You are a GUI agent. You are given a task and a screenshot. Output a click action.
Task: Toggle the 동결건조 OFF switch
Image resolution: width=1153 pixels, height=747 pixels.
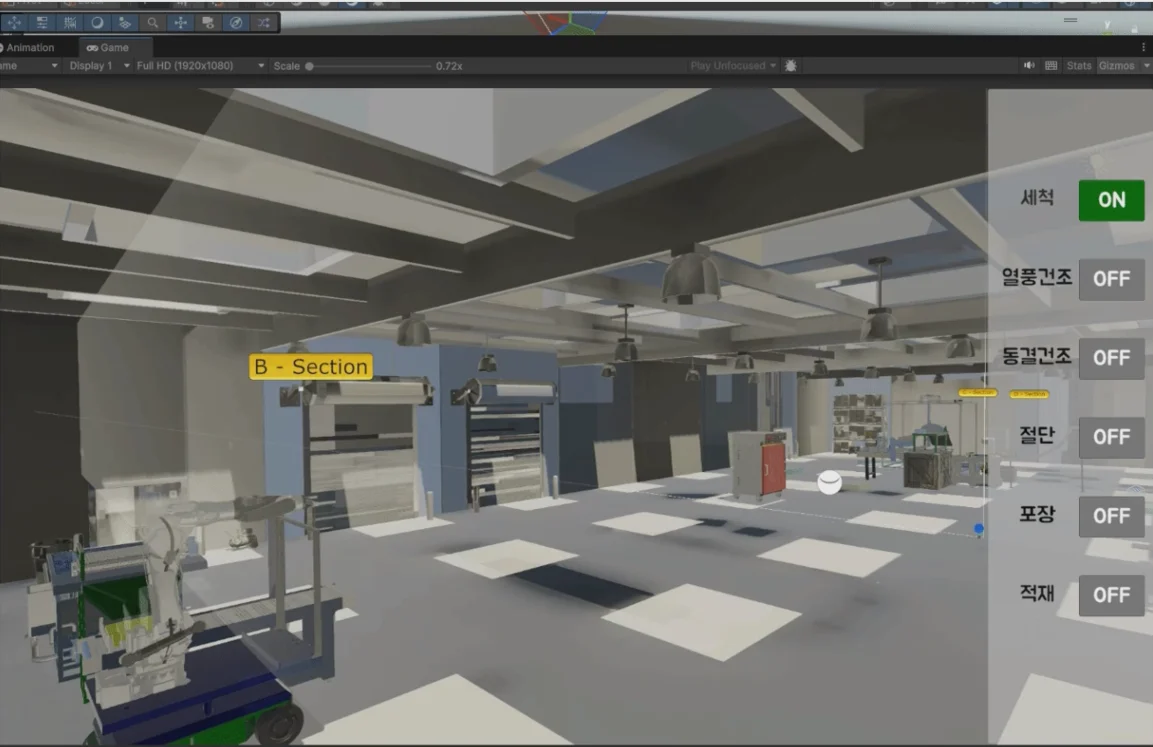1111,358
